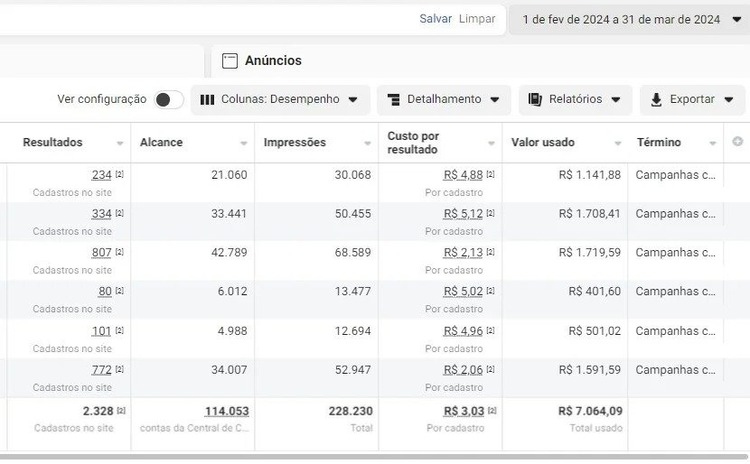This screenshot has width=750, height=464.
Task: Click the Anúncios panel icon
Action: (x=230, y=60)
